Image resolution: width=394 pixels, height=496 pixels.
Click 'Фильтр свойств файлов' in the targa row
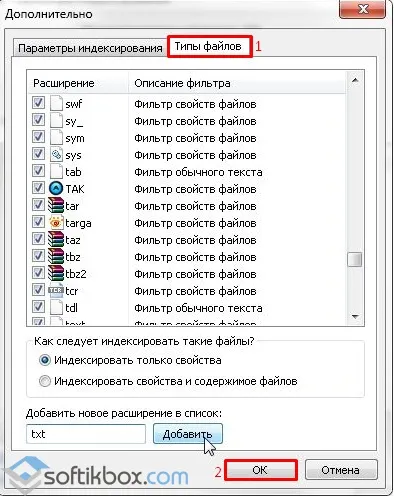click(195, 223)
